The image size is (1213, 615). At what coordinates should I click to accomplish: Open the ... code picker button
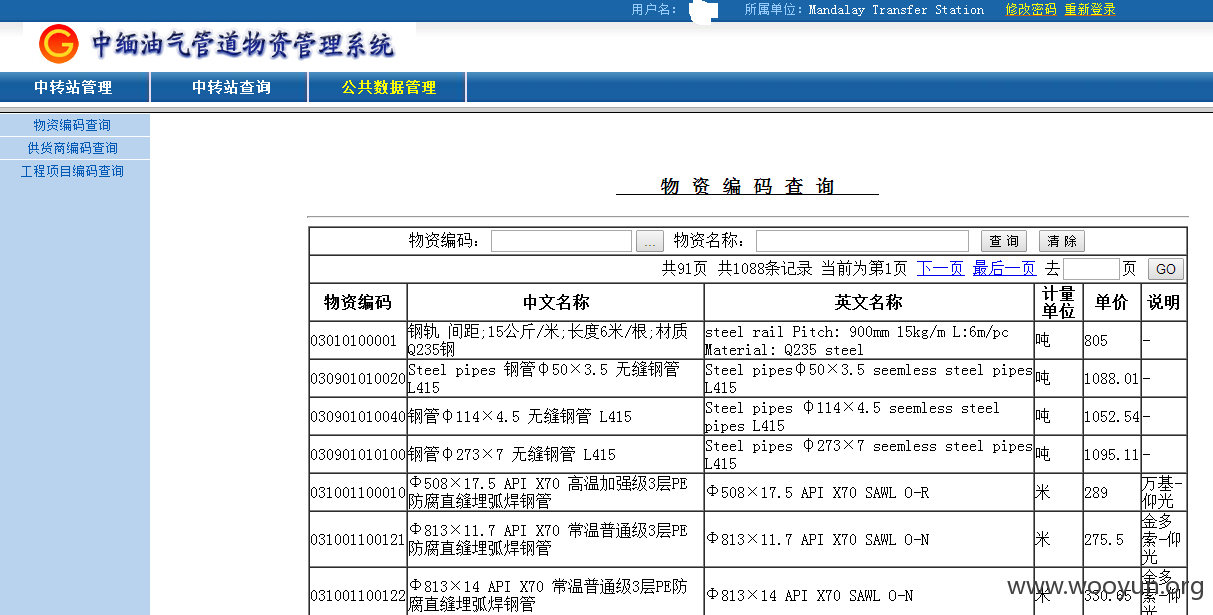(x=650, y=241)
